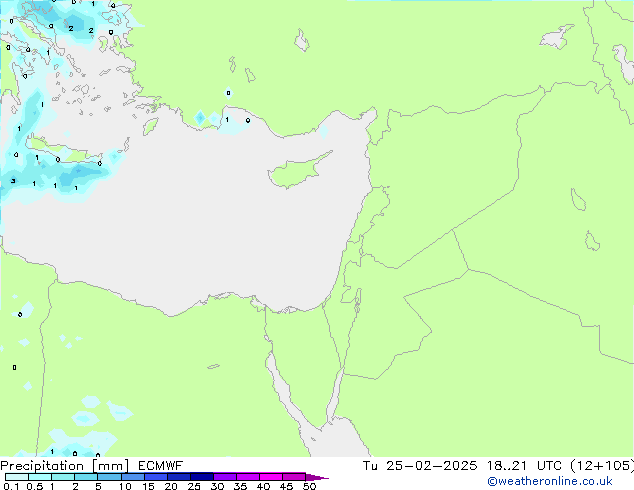Click the over-50 arrow end of legend
The width and height of the screenshot is (634, 490).
pos(317,477)
